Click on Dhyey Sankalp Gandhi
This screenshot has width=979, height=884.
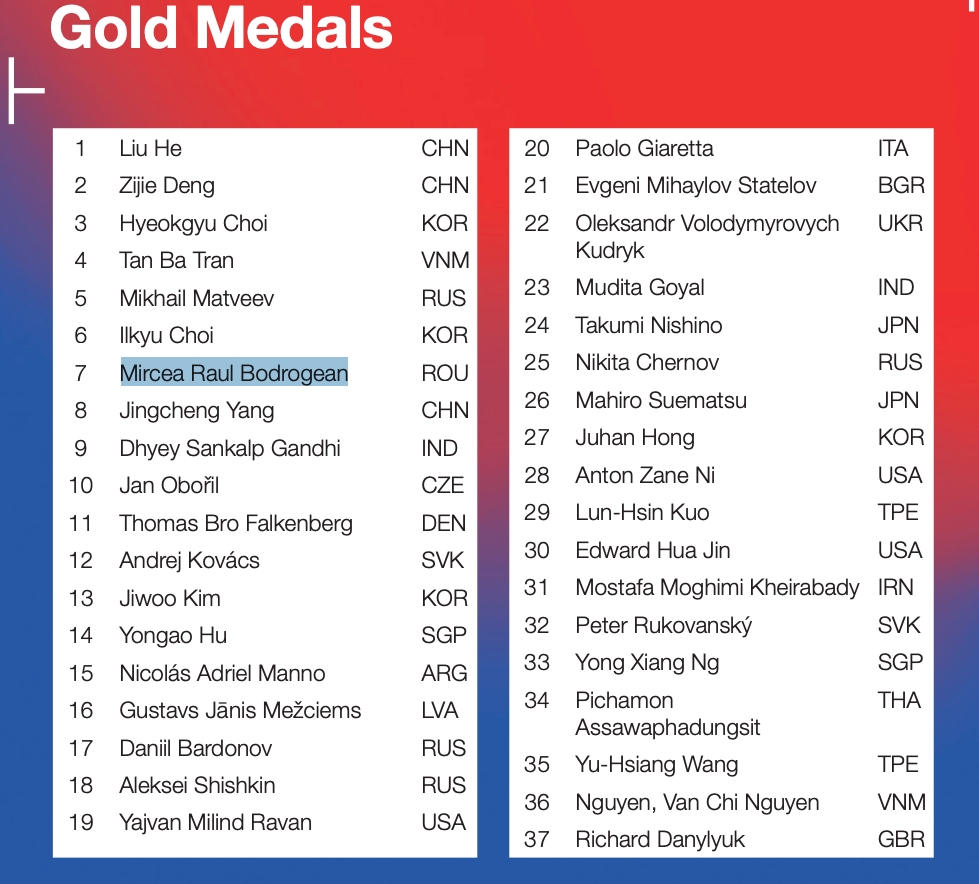[230, 448]
